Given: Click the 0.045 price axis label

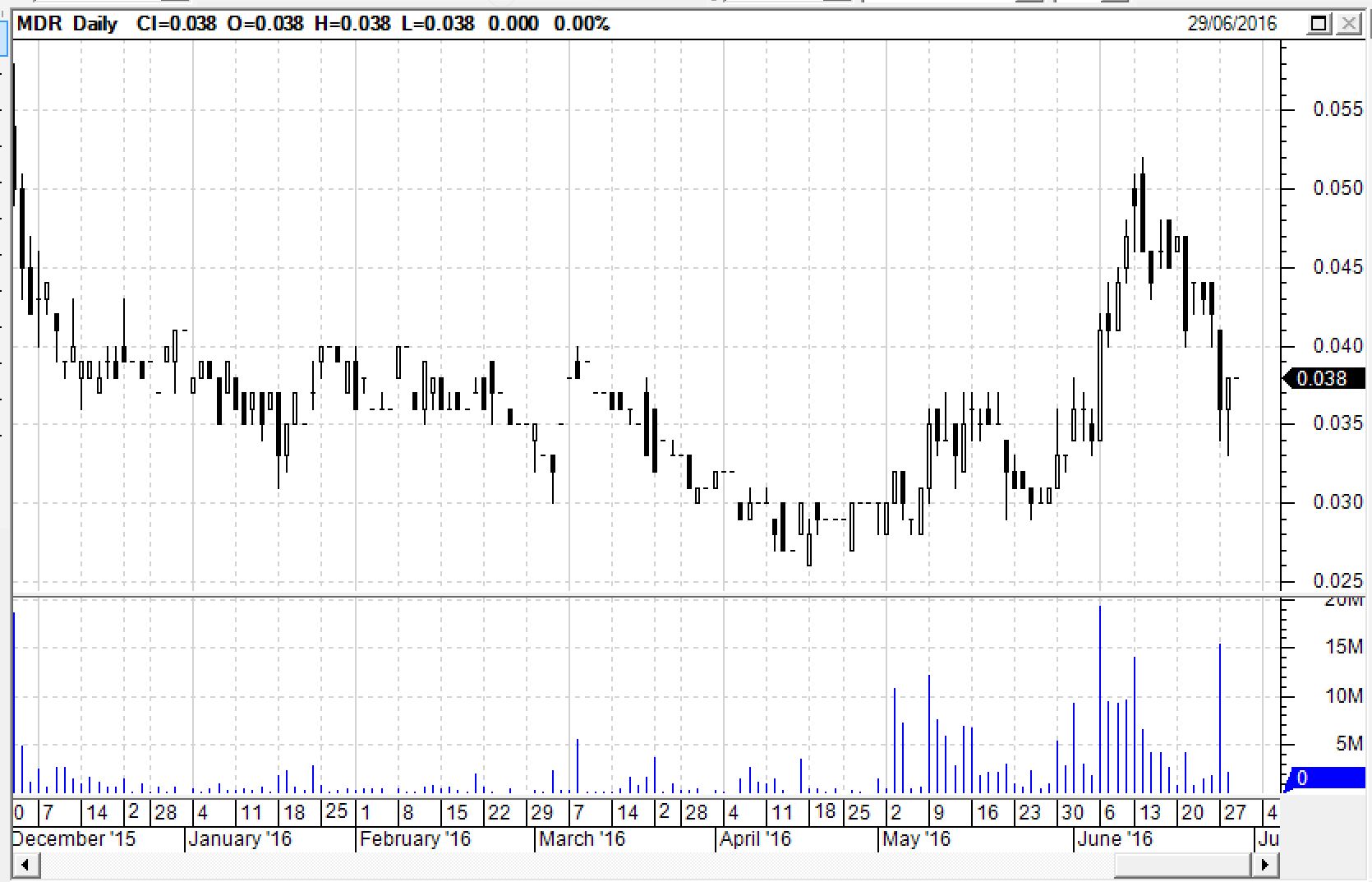Looking at the screenshot, I should pyautogui.click(x=1337, y=267).
